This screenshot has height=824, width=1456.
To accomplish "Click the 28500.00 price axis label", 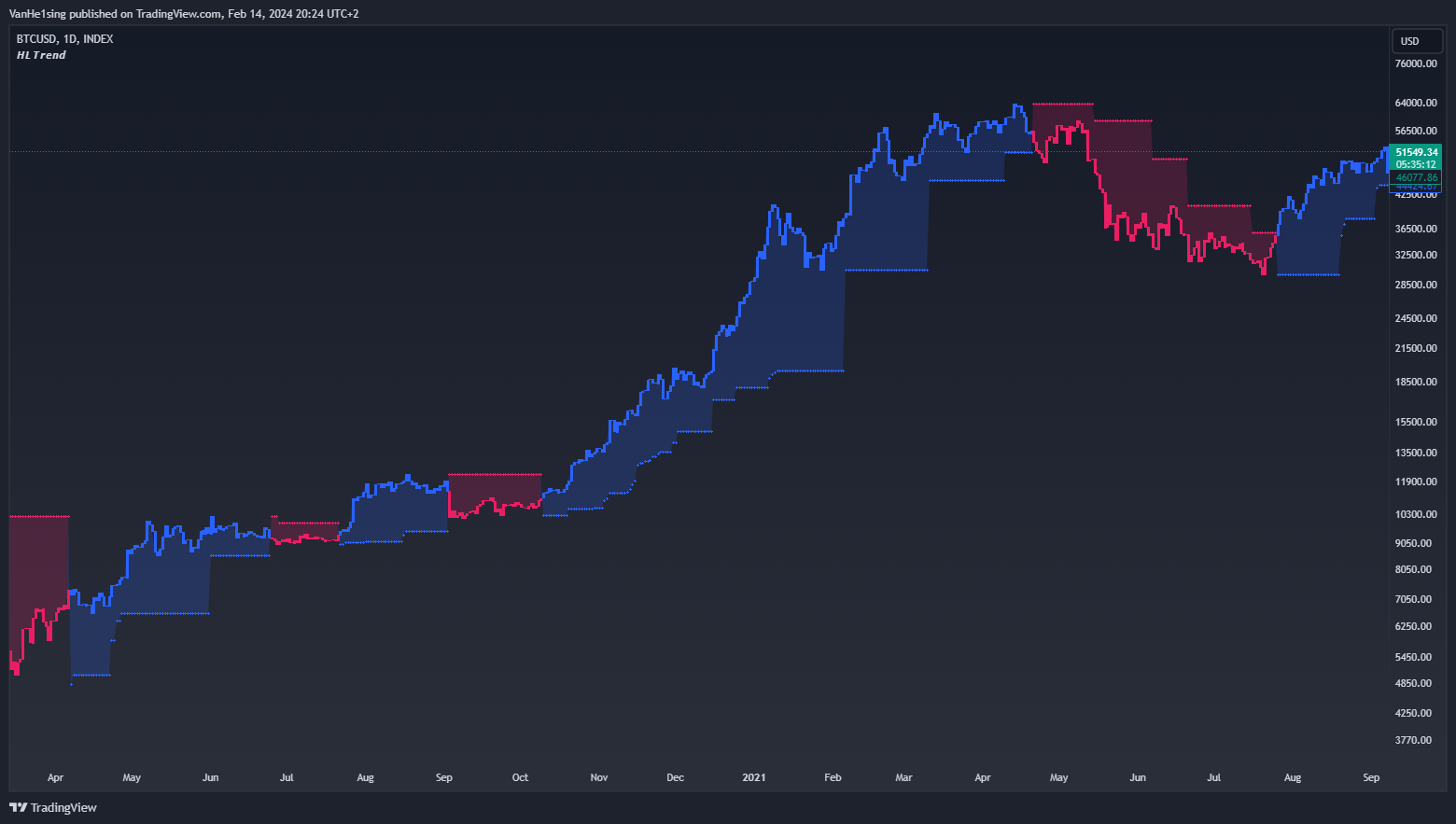I will tap(1416, 285).
